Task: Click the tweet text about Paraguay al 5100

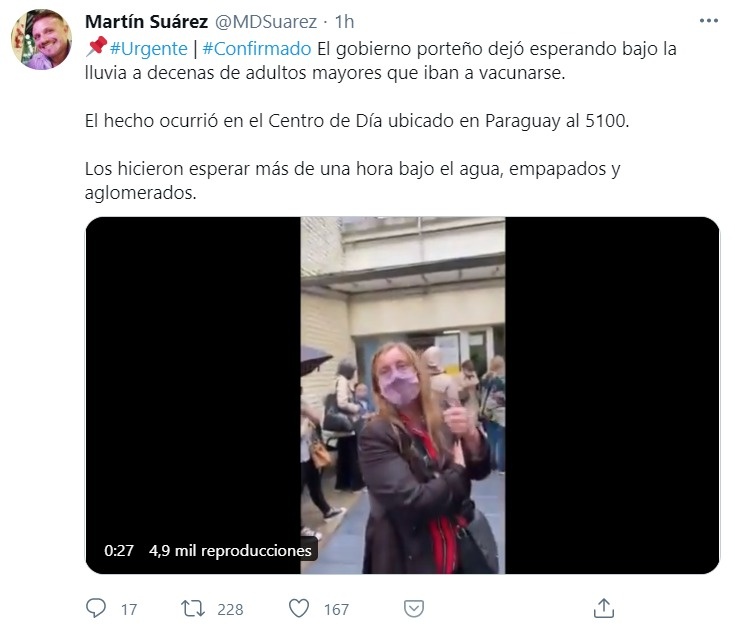Action: [357, 121]
